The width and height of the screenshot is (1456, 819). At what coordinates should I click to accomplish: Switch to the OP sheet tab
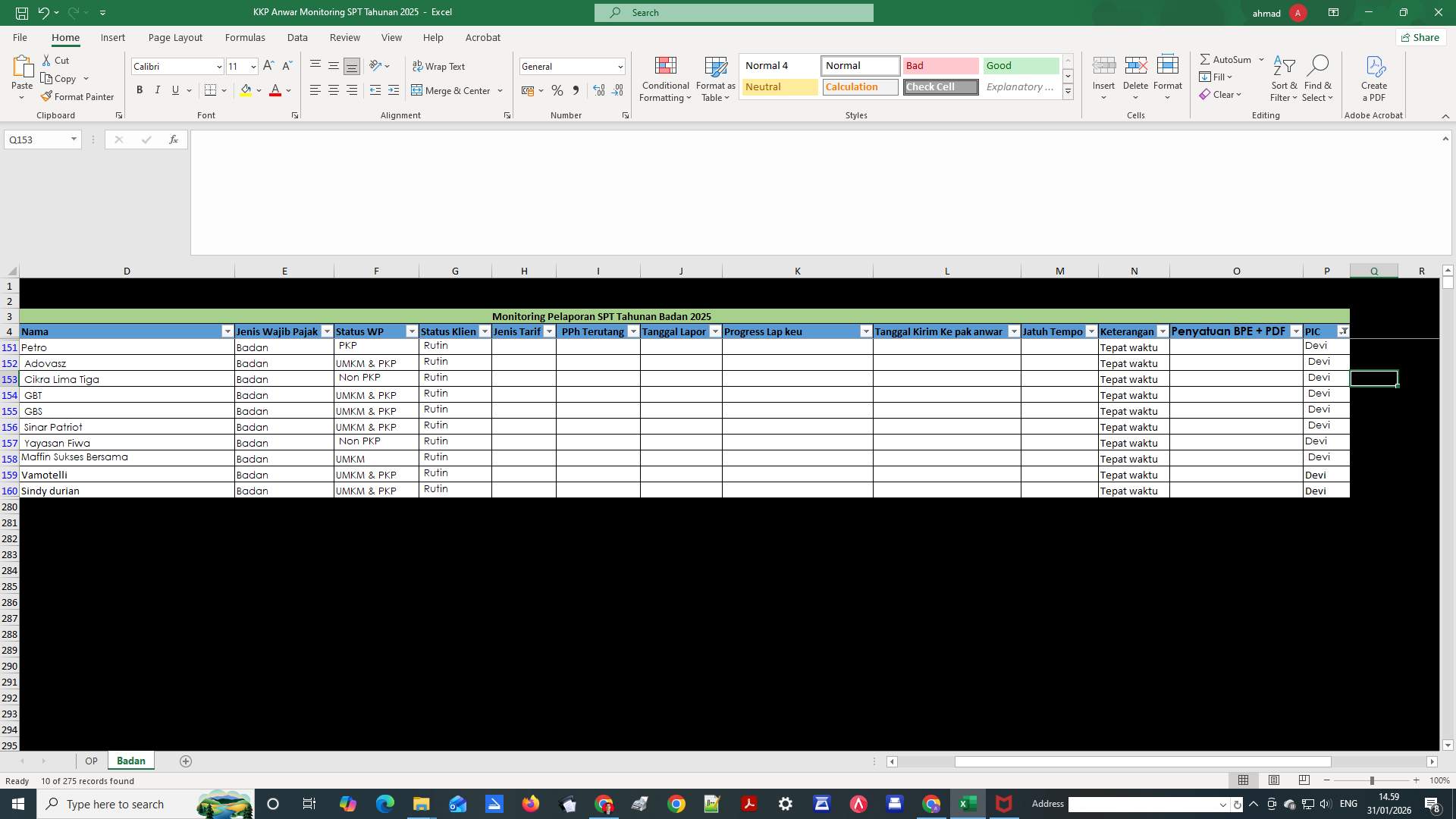click(x=91, y=761)
